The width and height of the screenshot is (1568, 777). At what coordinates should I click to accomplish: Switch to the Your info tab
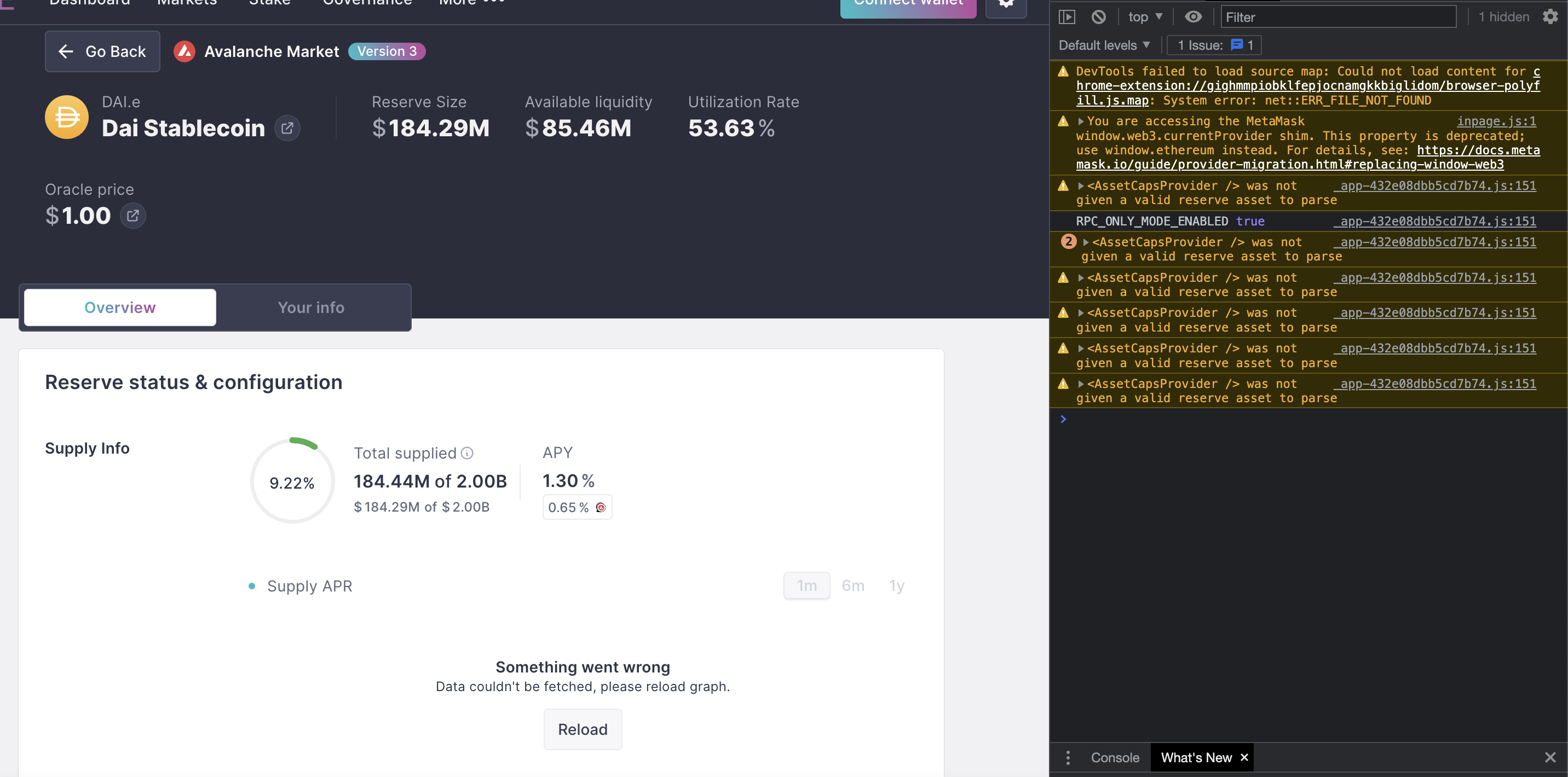tap(311, 308)
